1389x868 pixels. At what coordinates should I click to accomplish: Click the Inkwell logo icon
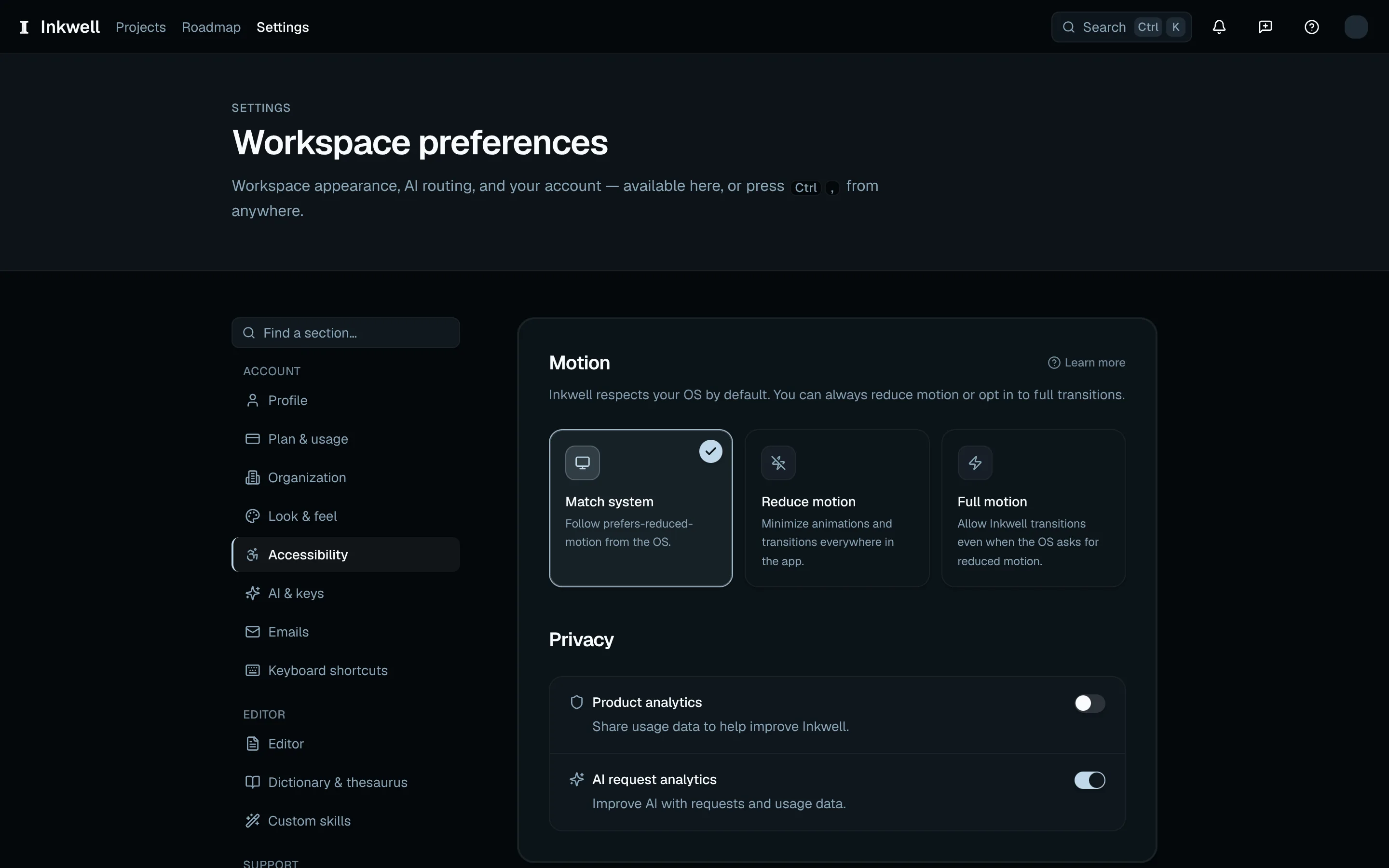point(24,27)
